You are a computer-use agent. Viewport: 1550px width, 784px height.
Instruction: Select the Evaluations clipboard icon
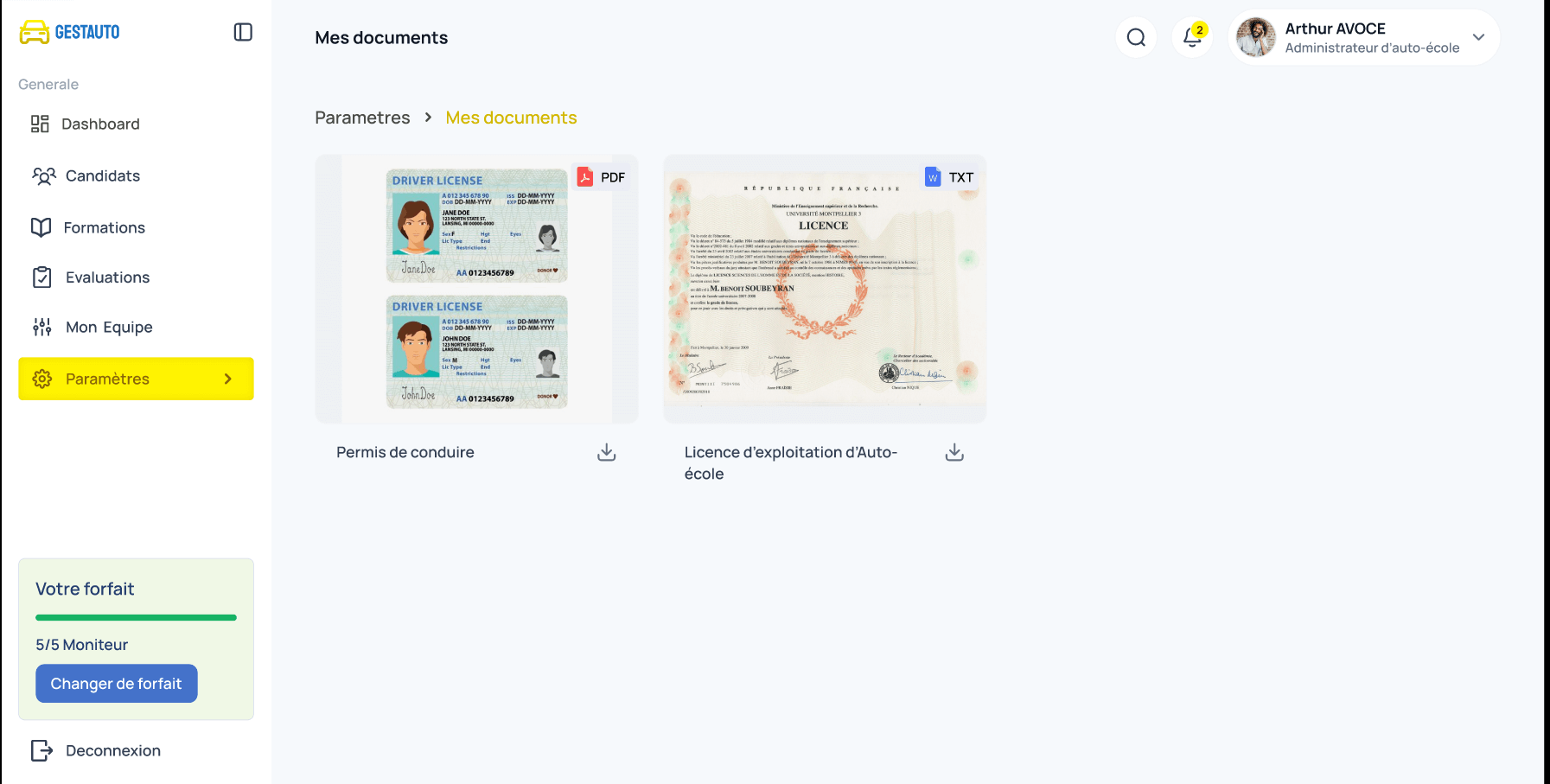[41, 277]
